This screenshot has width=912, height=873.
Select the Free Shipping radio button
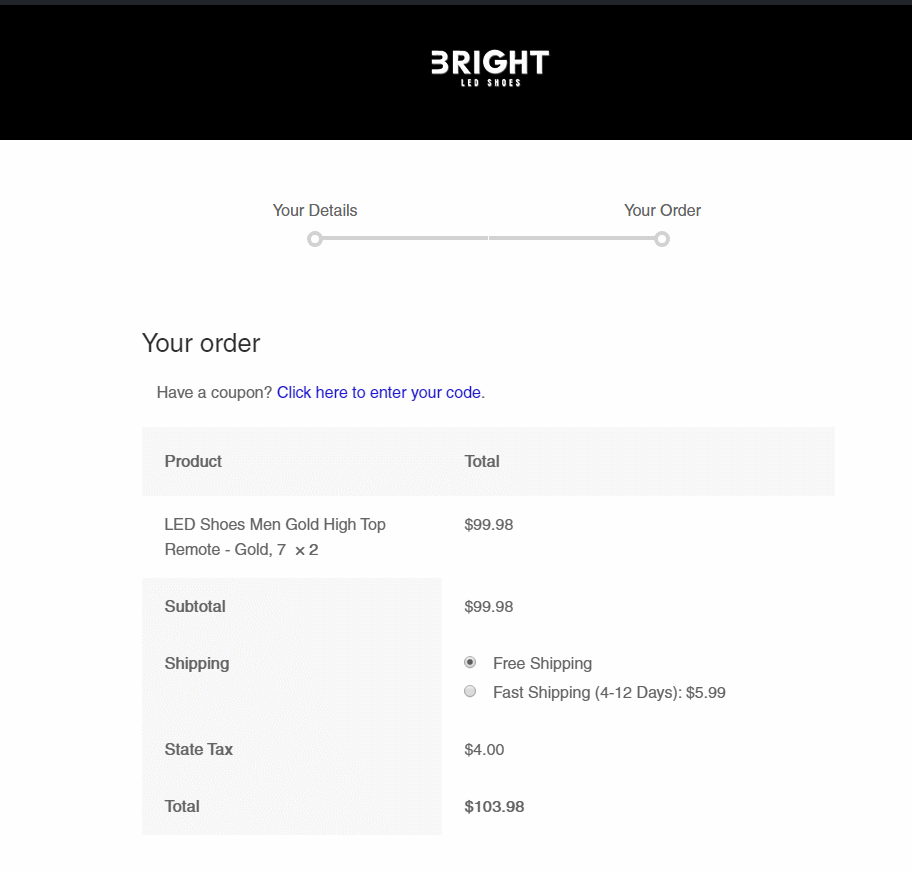[470, 662]
